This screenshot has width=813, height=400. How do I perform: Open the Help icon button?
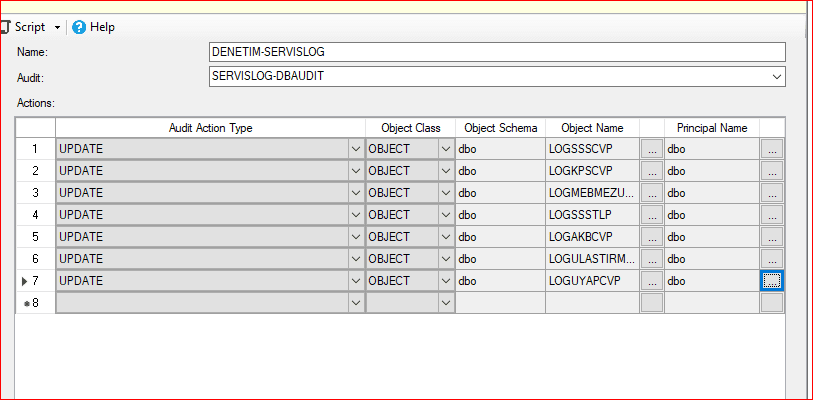[79, 27]
